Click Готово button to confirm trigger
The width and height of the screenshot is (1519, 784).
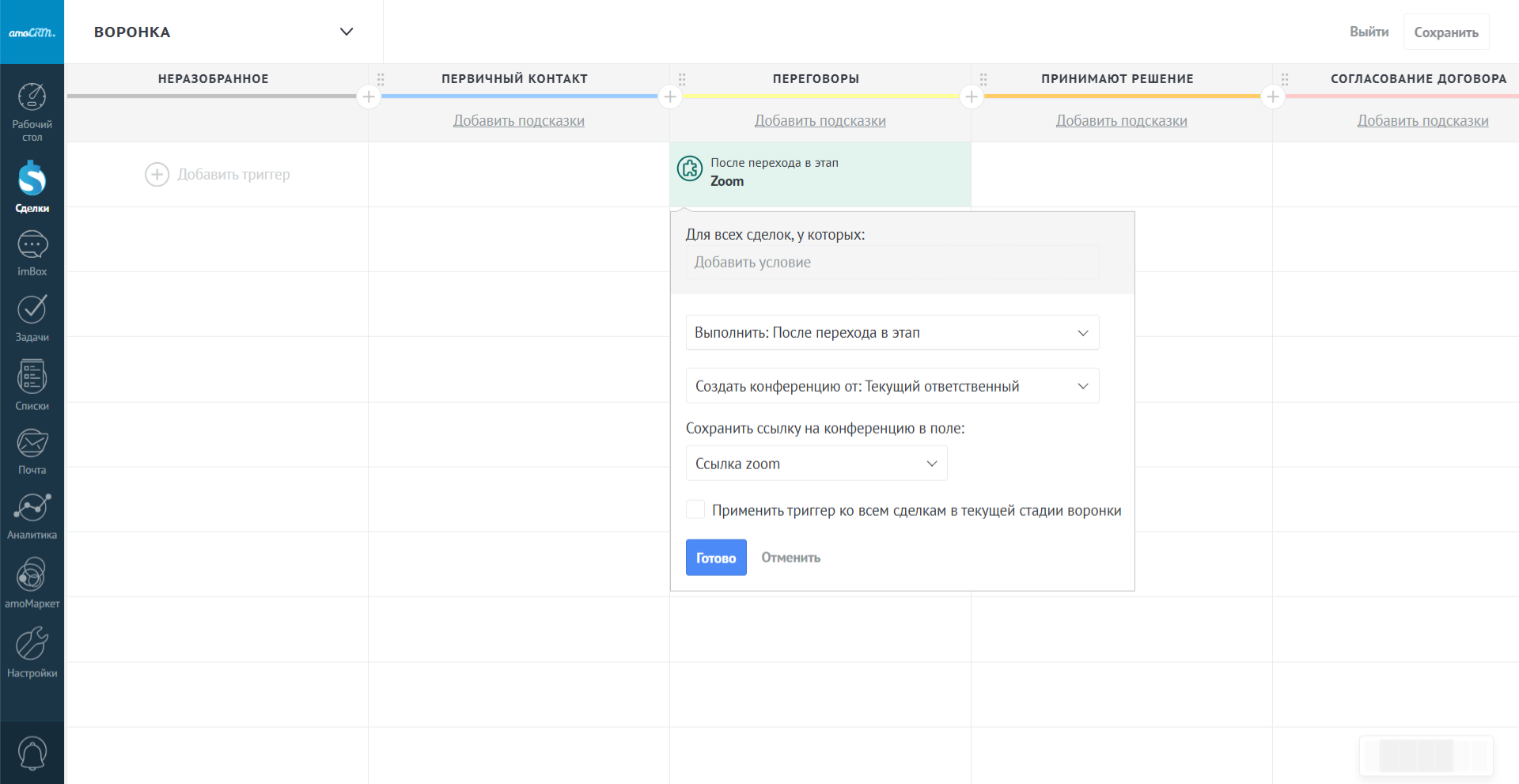tap(715, 558)
